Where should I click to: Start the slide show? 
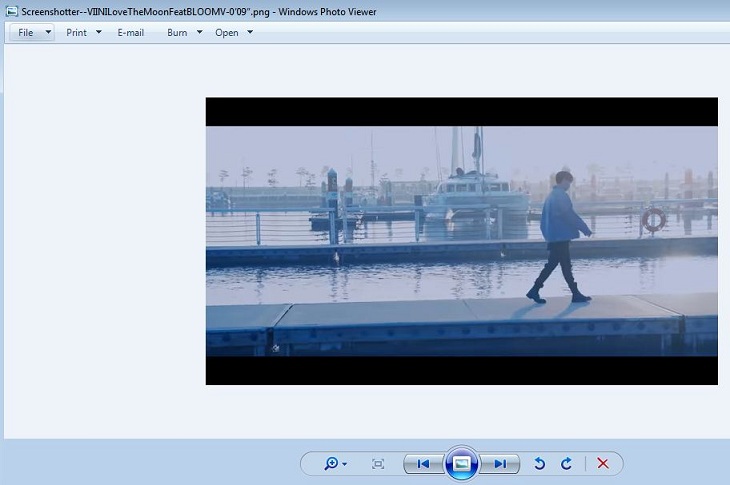[461, 464]
